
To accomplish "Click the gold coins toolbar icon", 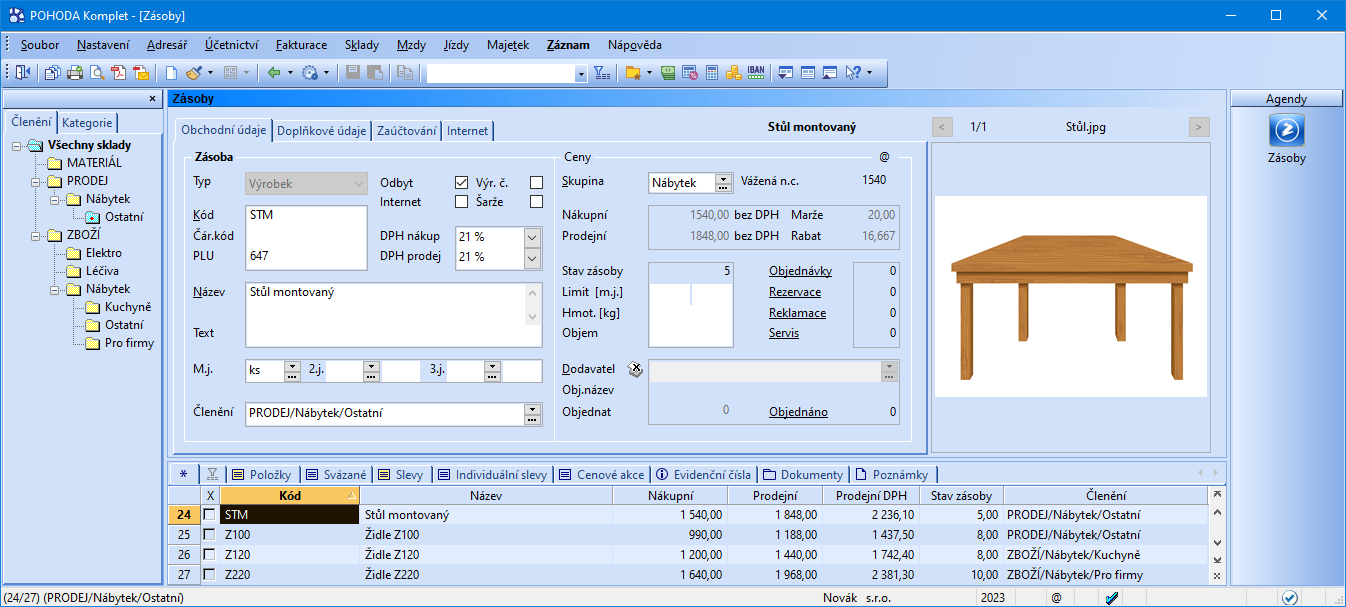I will 734,73.
